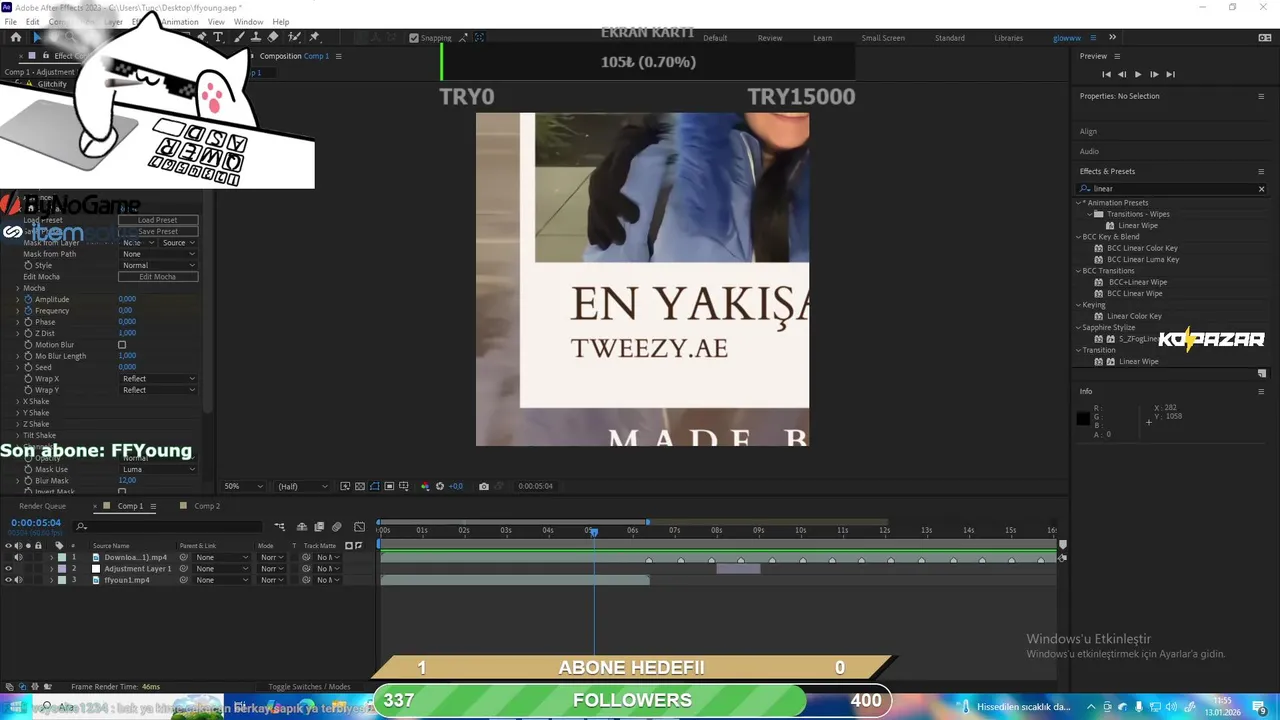1280x720 pixels.
Task: Open the channel and color management icon
Action: tap(425, 486)
